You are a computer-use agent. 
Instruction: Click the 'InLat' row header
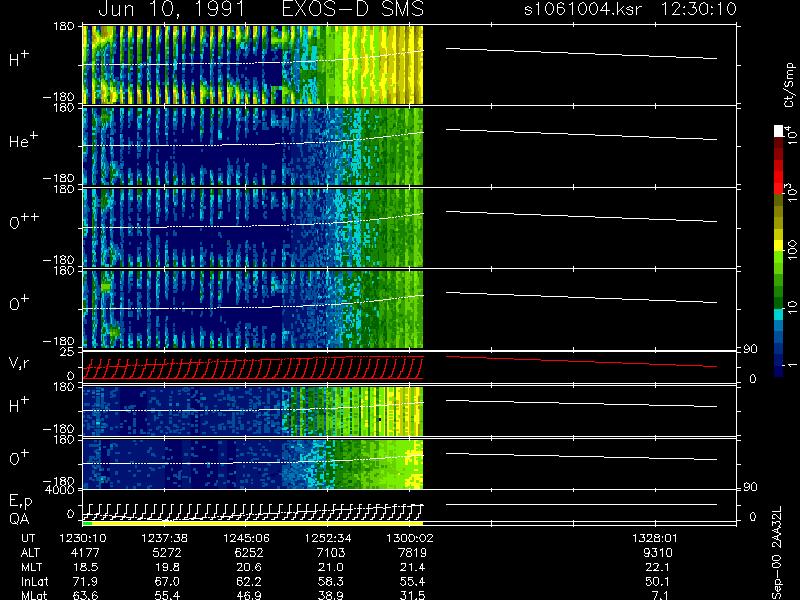pyautogui.click(x=33, y=581)
